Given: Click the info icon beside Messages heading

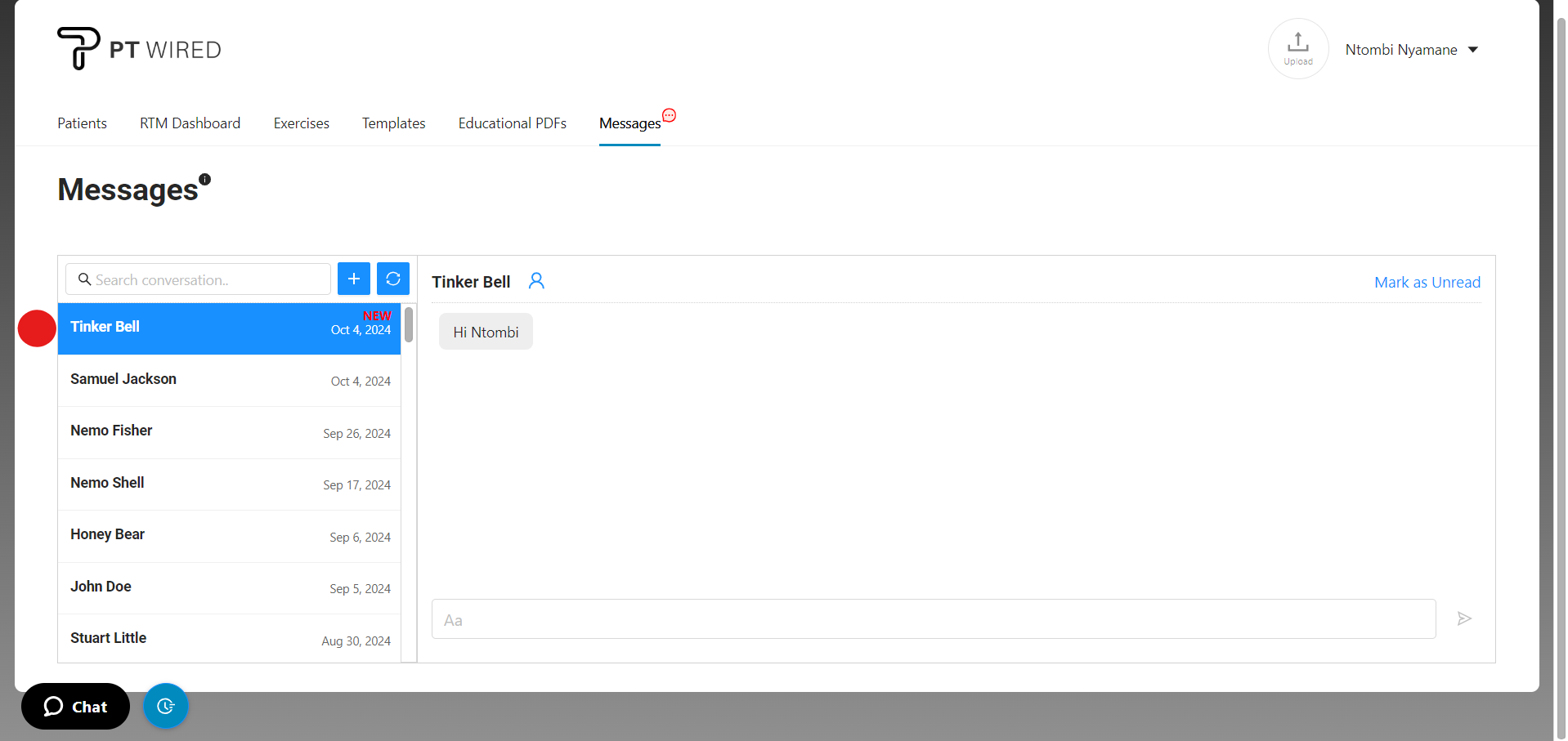Looking at the screenshot, I should (x=205, y=179).
